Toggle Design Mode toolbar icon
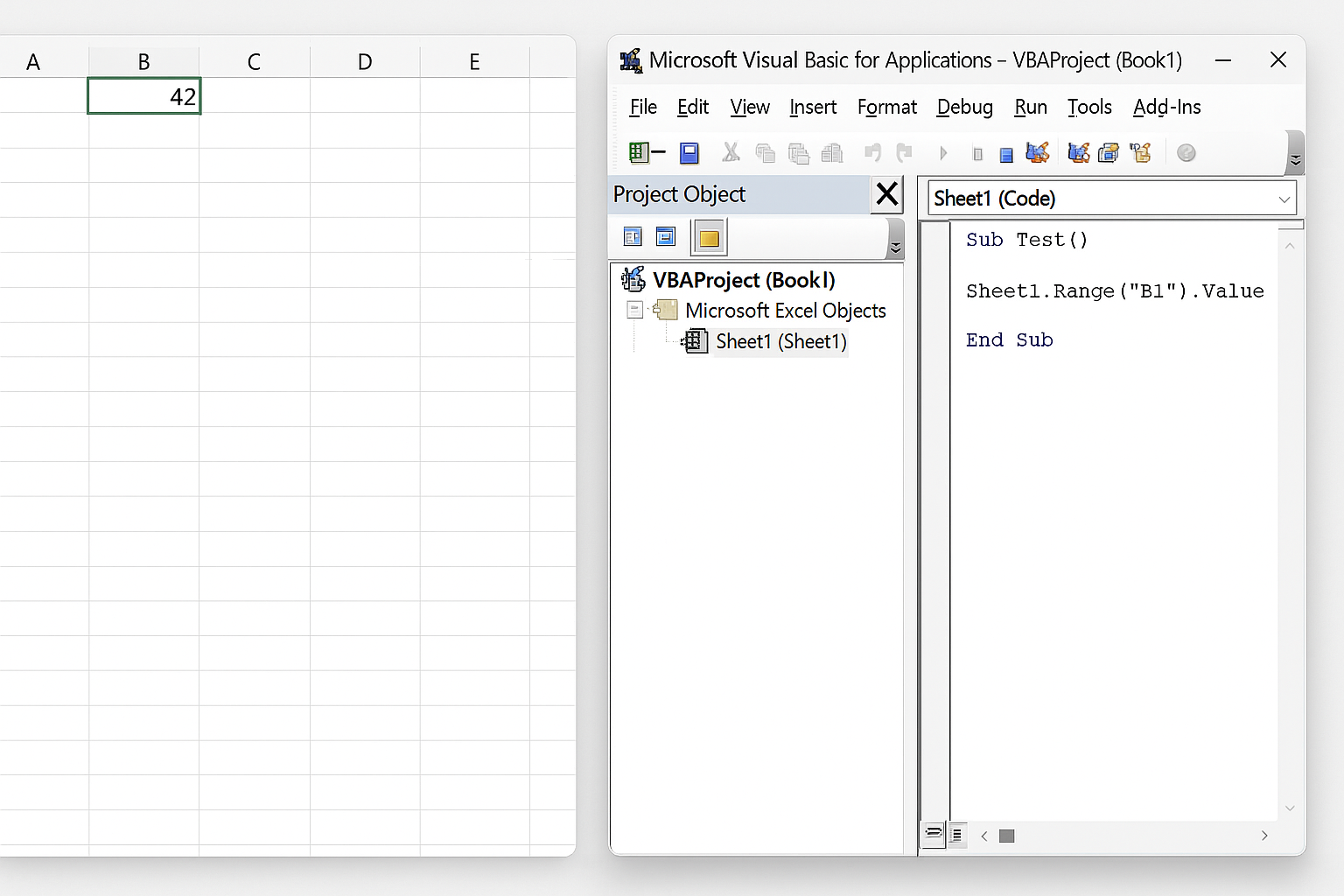 (x=1038, y=153)
